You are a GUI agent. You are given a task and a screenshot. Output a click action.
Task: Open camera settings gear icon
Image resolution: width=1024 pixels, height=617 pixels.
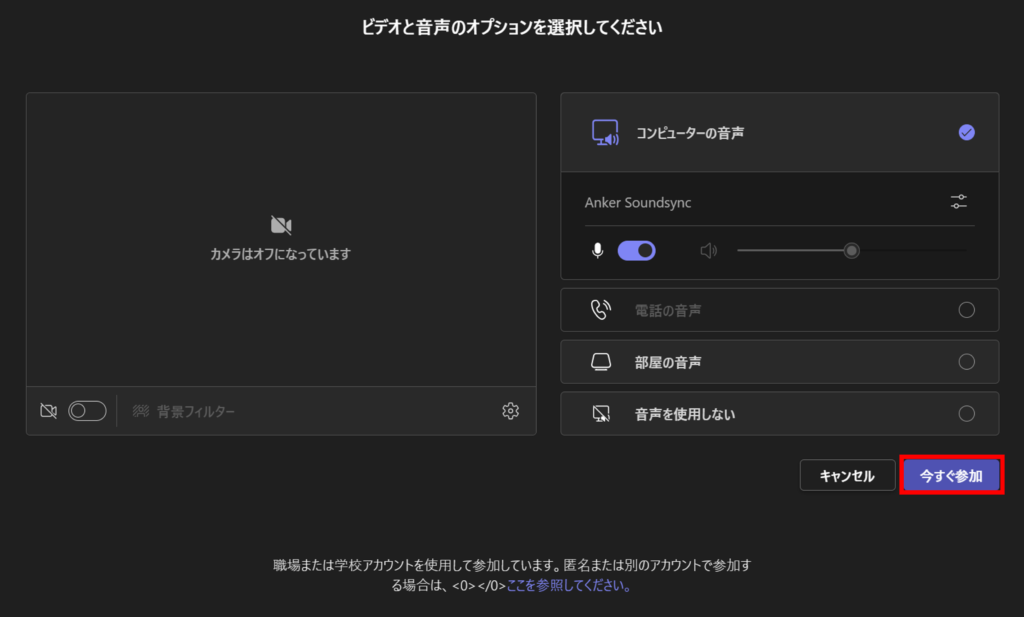(511, 411)
